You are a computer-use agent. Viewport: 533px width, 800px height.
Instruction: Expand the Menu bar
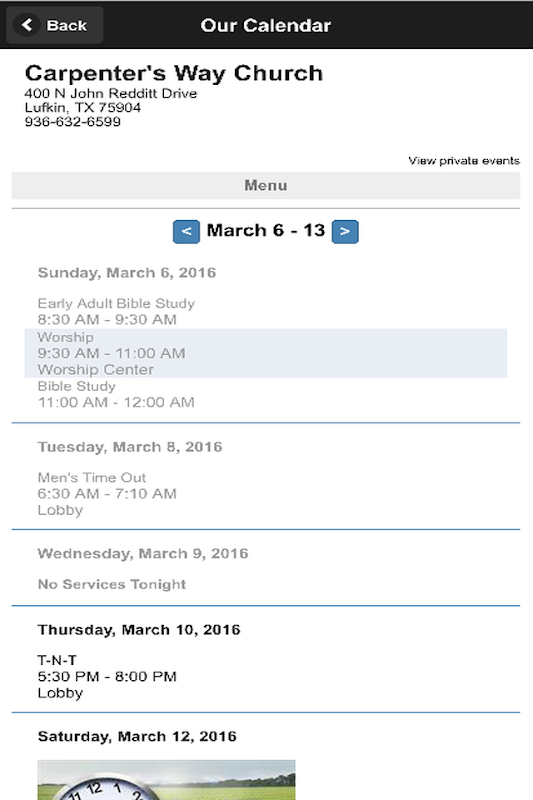pyautogui.click(x=266, y=185)
